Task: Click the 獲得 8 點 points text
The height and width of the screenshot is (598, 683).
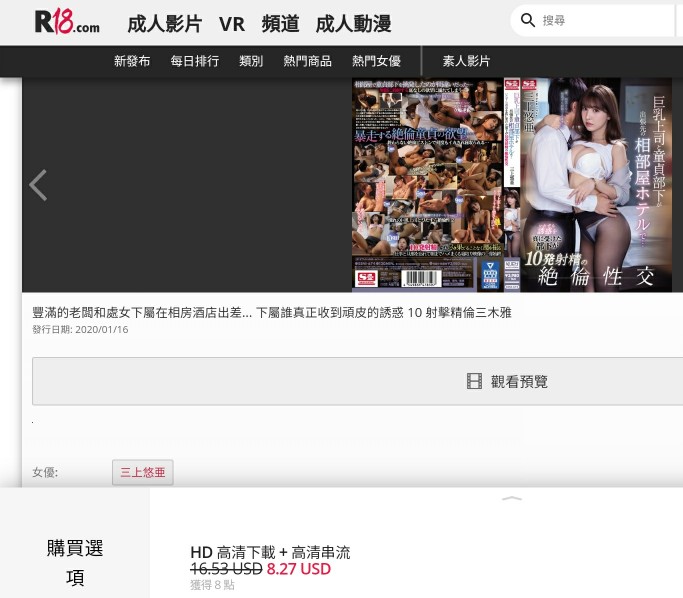Action: pos(212,584)
